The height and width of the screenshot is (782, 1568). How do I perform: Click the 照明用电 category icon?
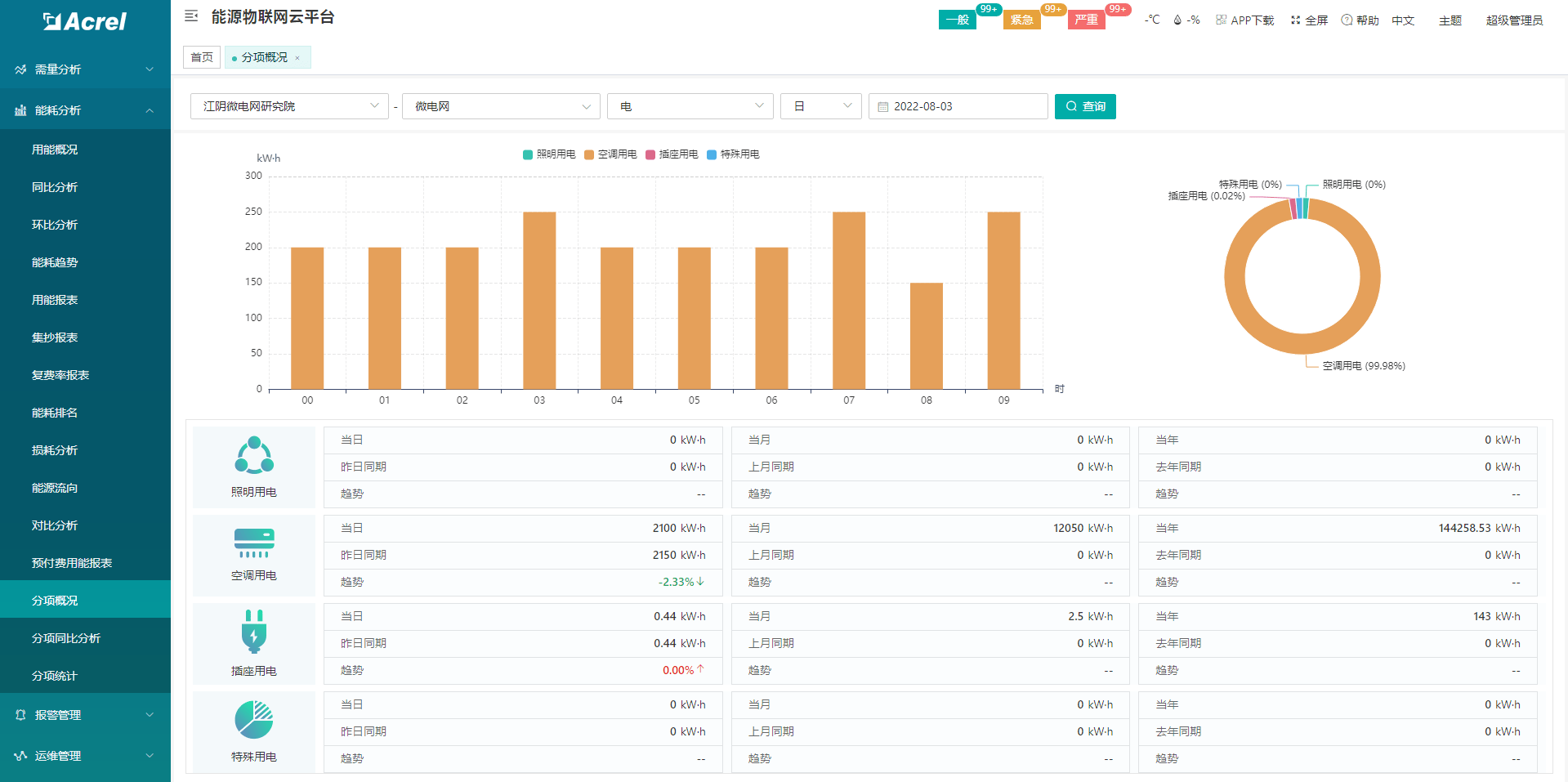tap(254, 455)
